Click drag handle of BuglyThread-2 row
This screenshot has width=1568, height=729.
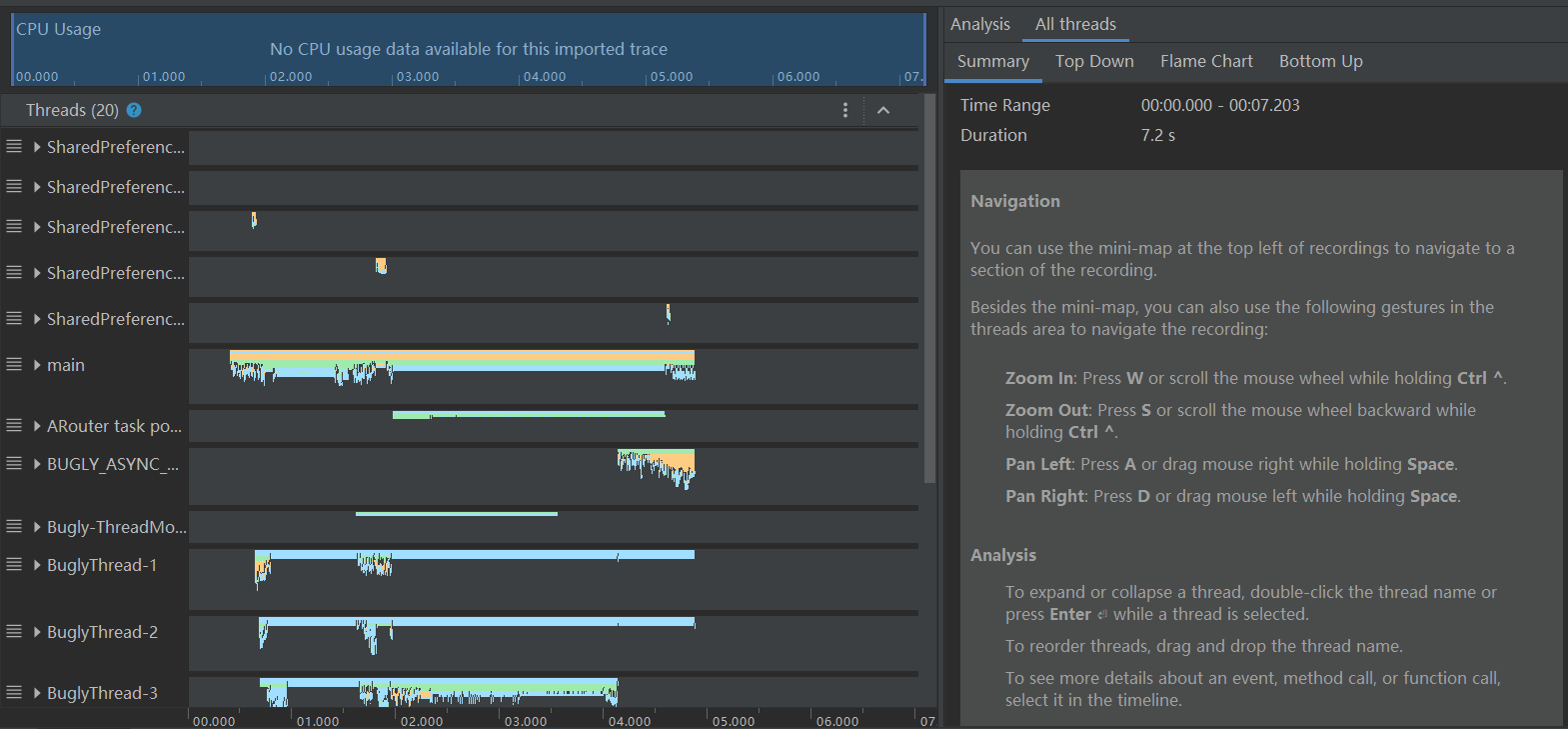pos(14,632)
